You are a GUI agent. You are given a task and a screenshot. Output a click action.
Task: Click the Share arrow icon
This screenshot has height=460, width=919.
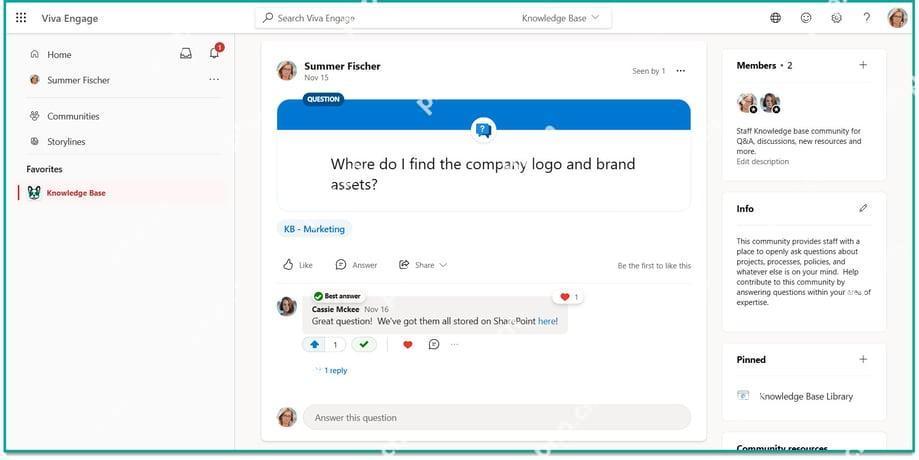click(x=404, y=265)
